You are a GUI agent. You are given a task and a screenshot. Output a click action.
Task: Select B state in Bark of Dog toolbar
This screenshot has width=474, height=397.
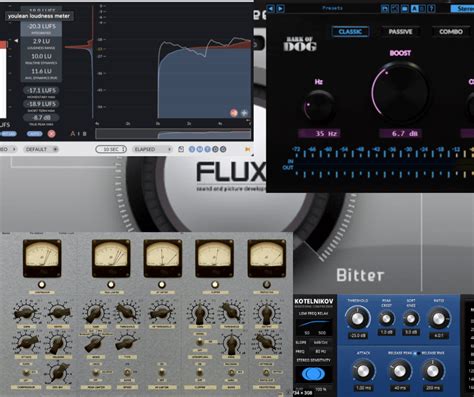point(422,9)
